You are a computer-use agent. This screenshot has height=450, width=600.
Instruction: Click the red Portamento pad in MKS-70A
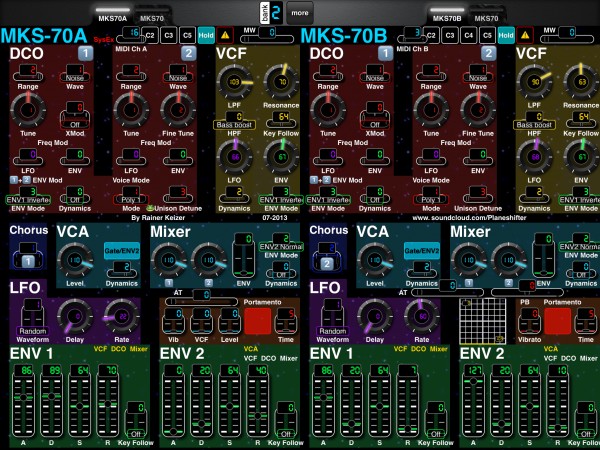pos(258,321)
